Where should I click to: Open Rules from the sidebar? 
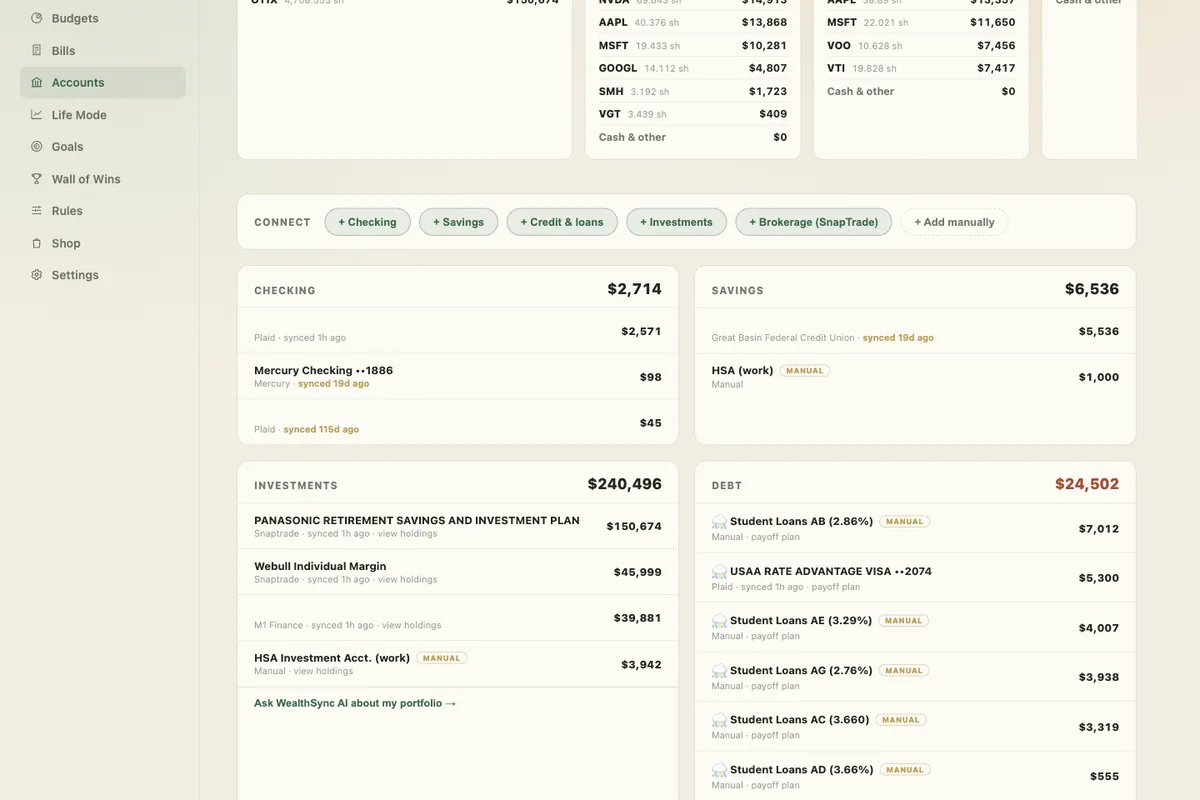(x=102, y=210)
